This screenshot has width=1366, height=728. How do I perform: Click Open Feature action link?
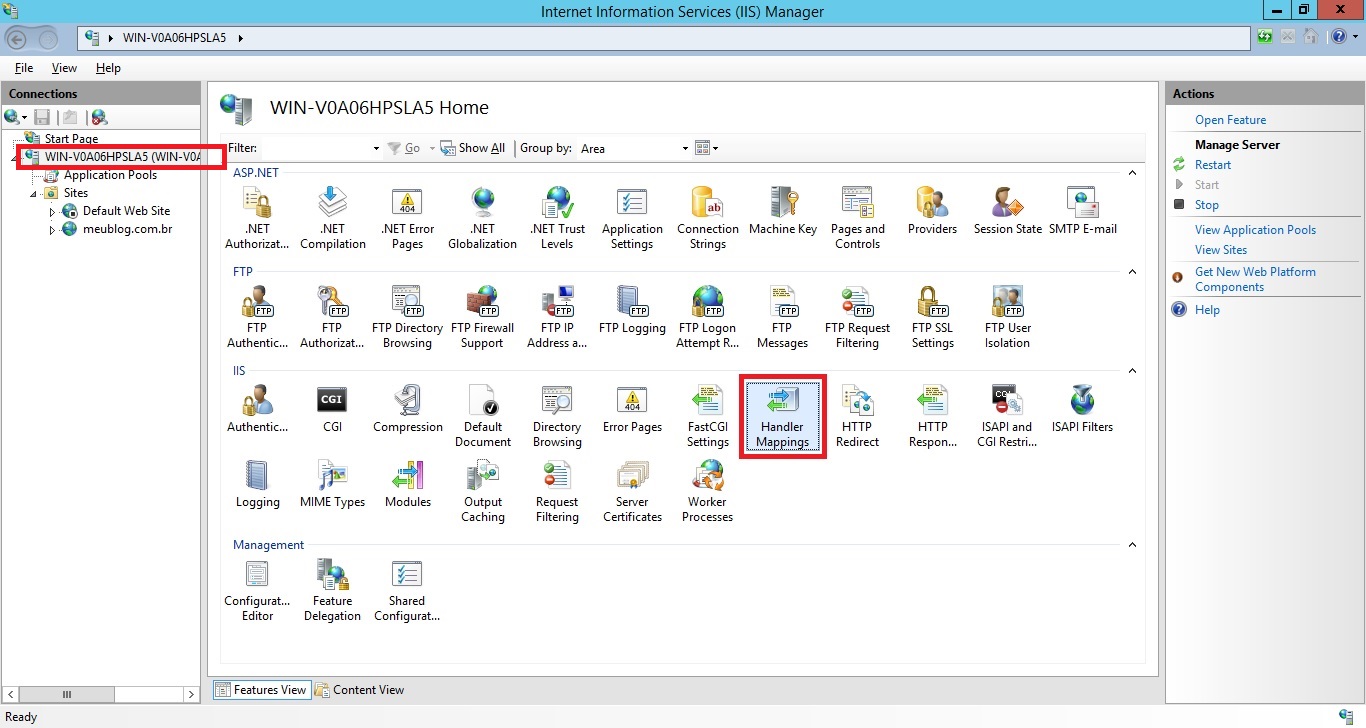(x=1230, y=120)
